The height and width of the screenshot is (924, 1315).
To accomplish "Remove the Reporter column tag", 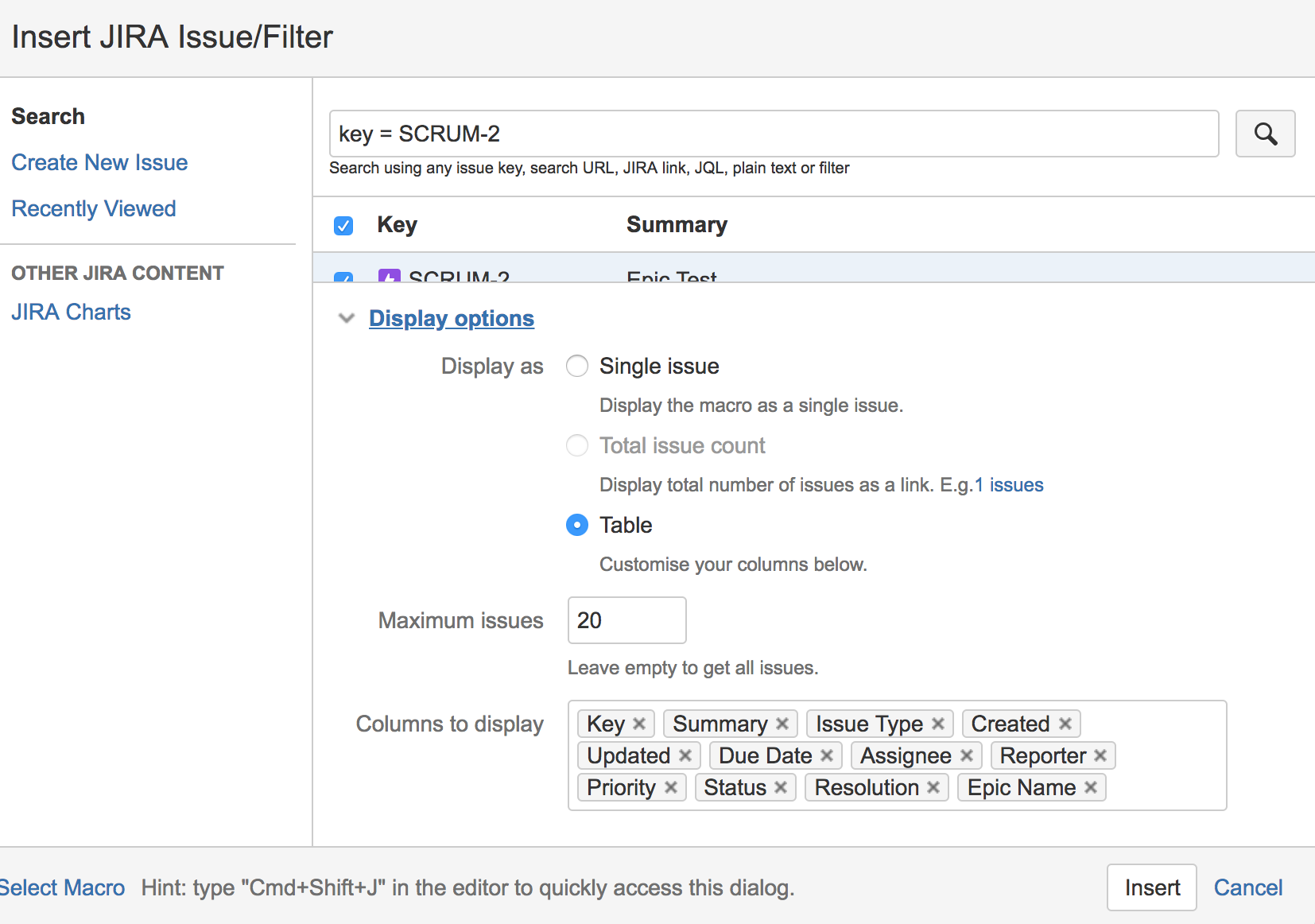I will click(x=1100, y=755).
